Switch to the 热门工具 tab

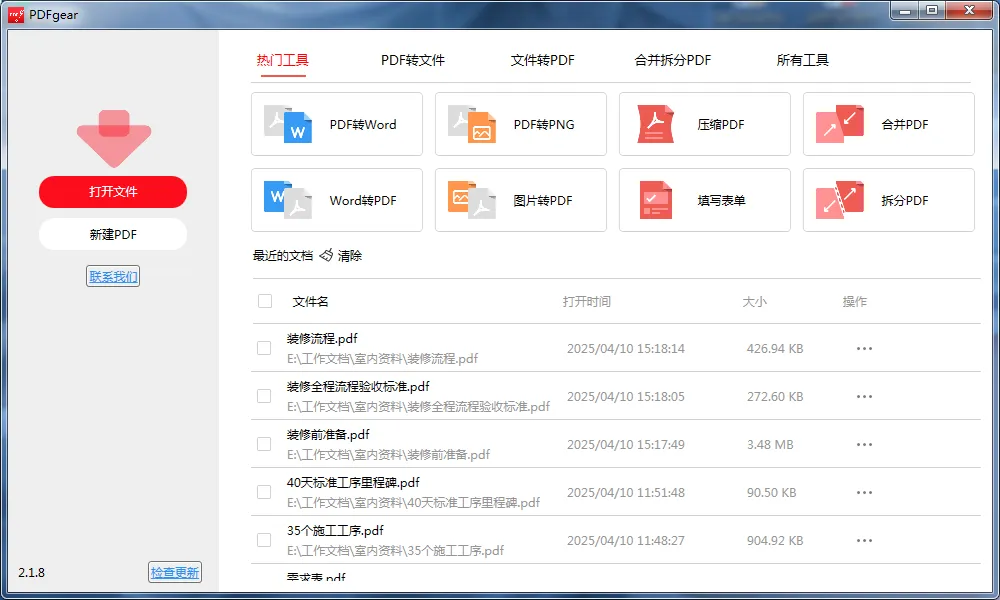[283, 61]
